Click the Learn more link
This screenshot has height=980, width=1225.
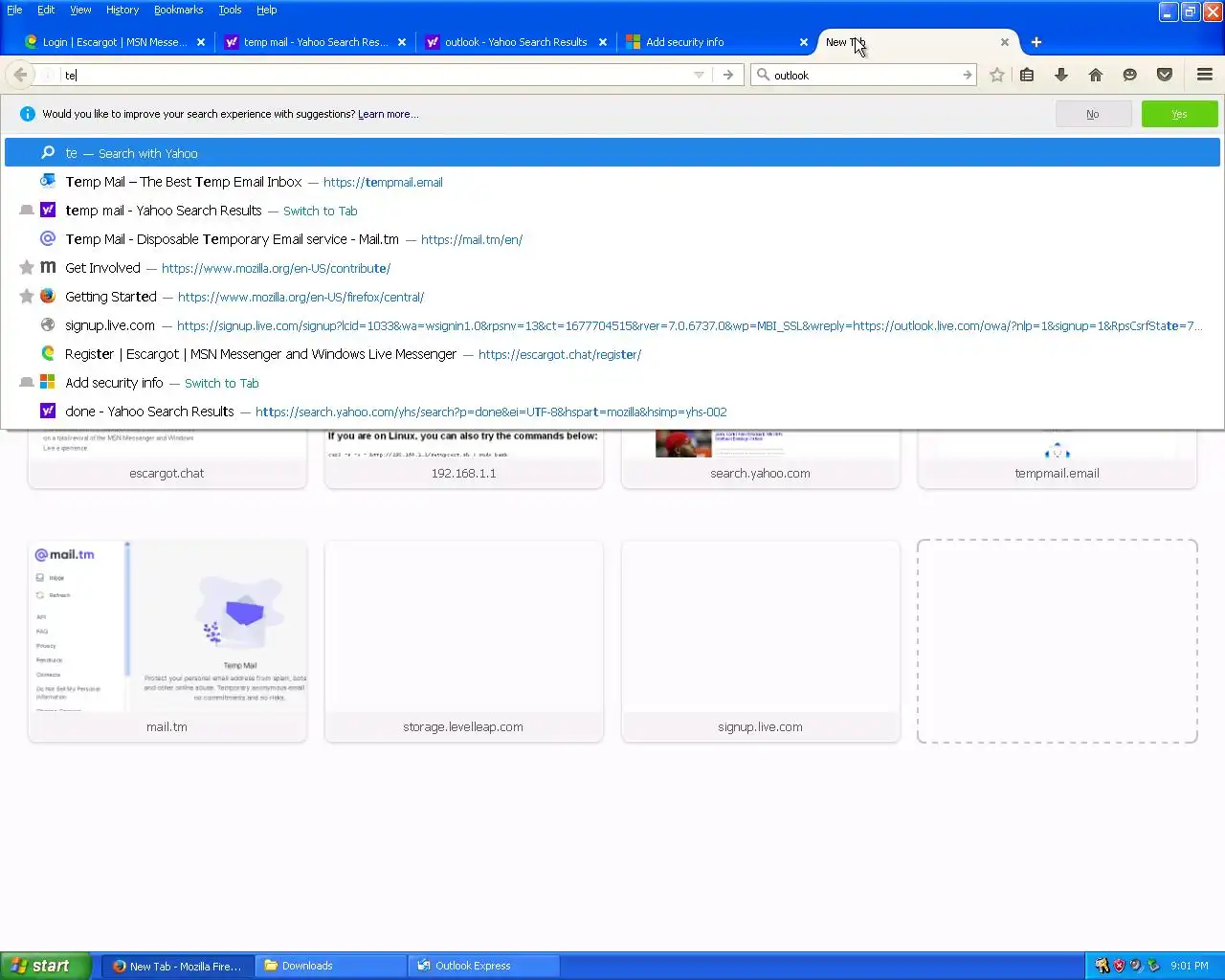click(388, 114)
